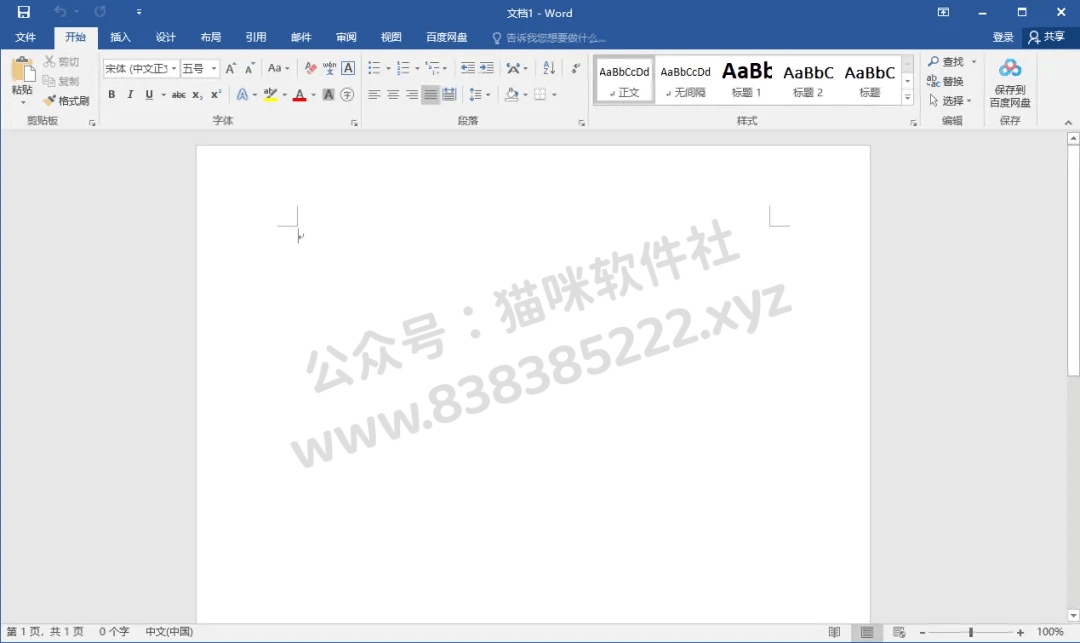Toggle character shading (gray A)
Screen dimensions: 1080x643
(329, 94)
